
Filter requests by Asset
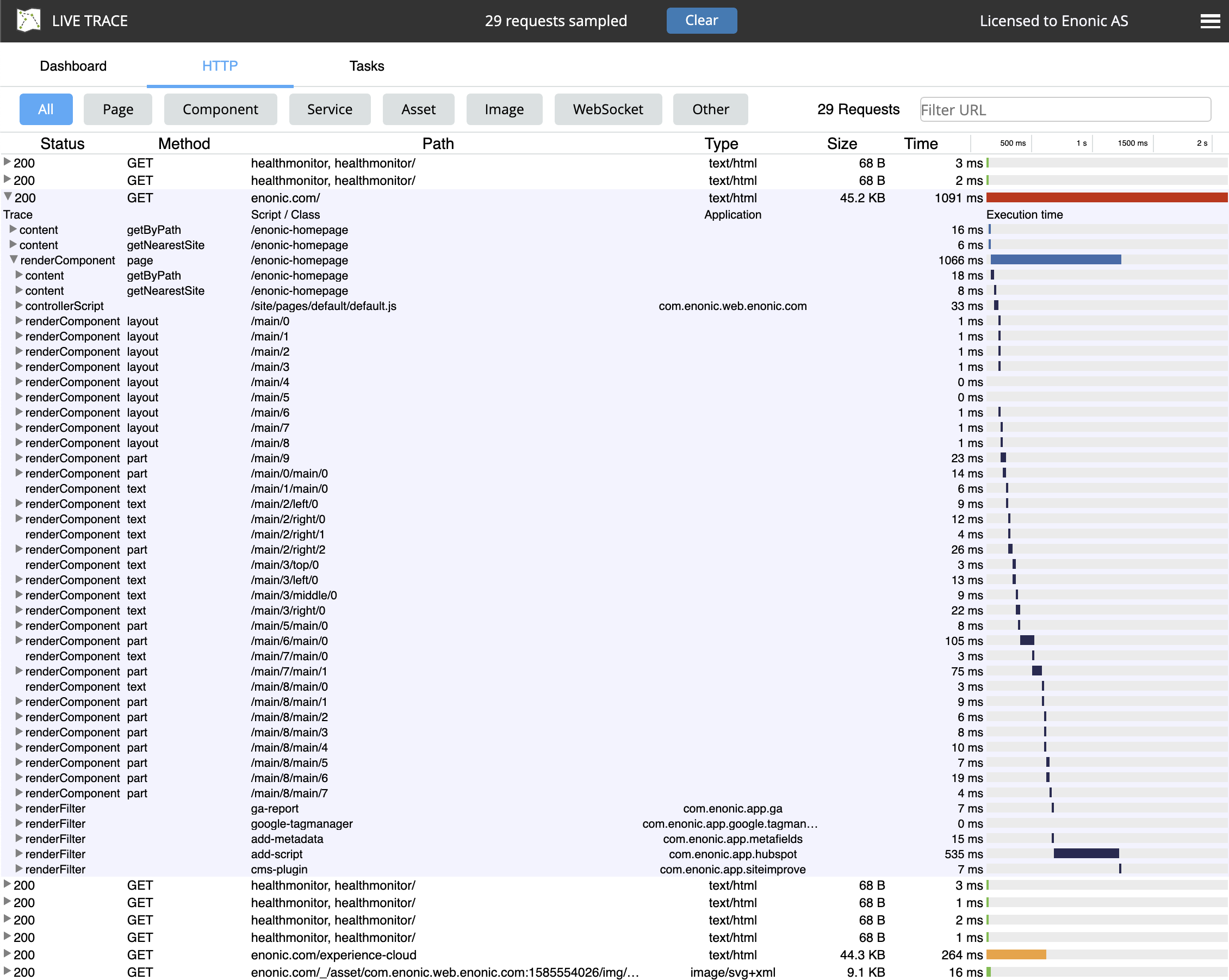pyautogui.click(x=418, y=109)
